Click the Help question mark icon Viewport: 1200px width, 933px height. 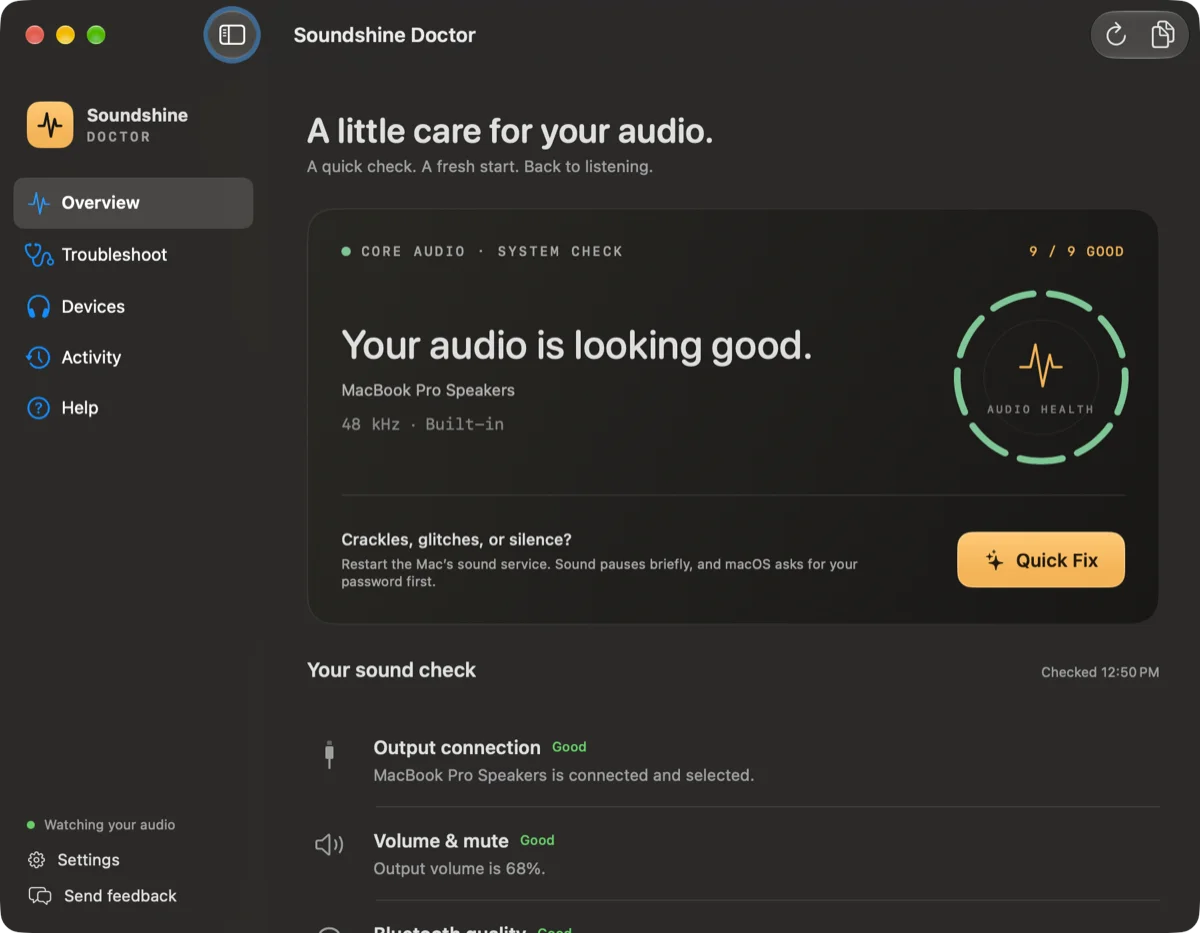coord(39,408)
